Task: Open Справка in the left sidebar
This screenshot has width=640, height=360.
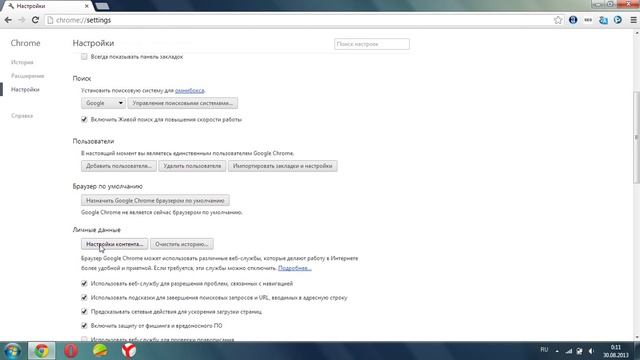Action: [x=22, y=116]
